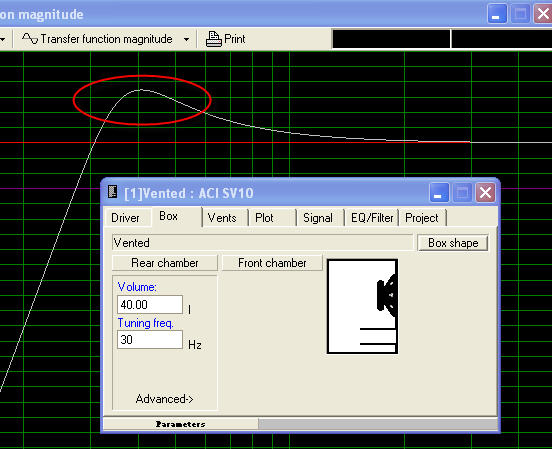The width and height of the screenshot is (552, 449).
Task: Click the Print printer icon
Action: [213, 39]
